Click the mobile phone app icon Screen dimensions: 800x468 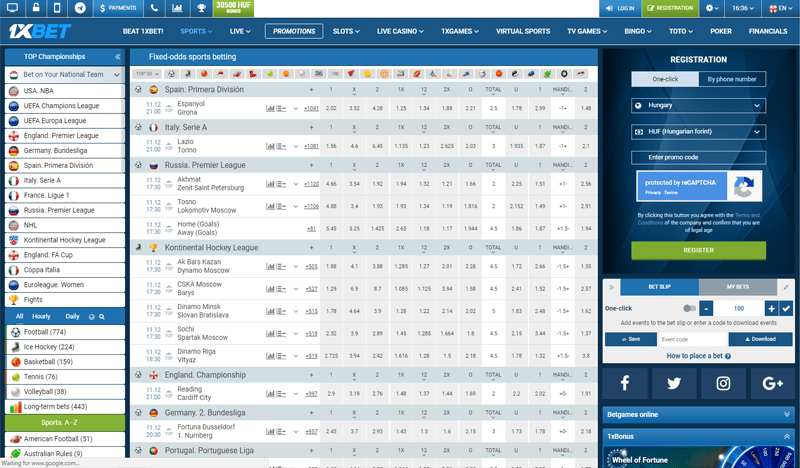pos(57,8)
